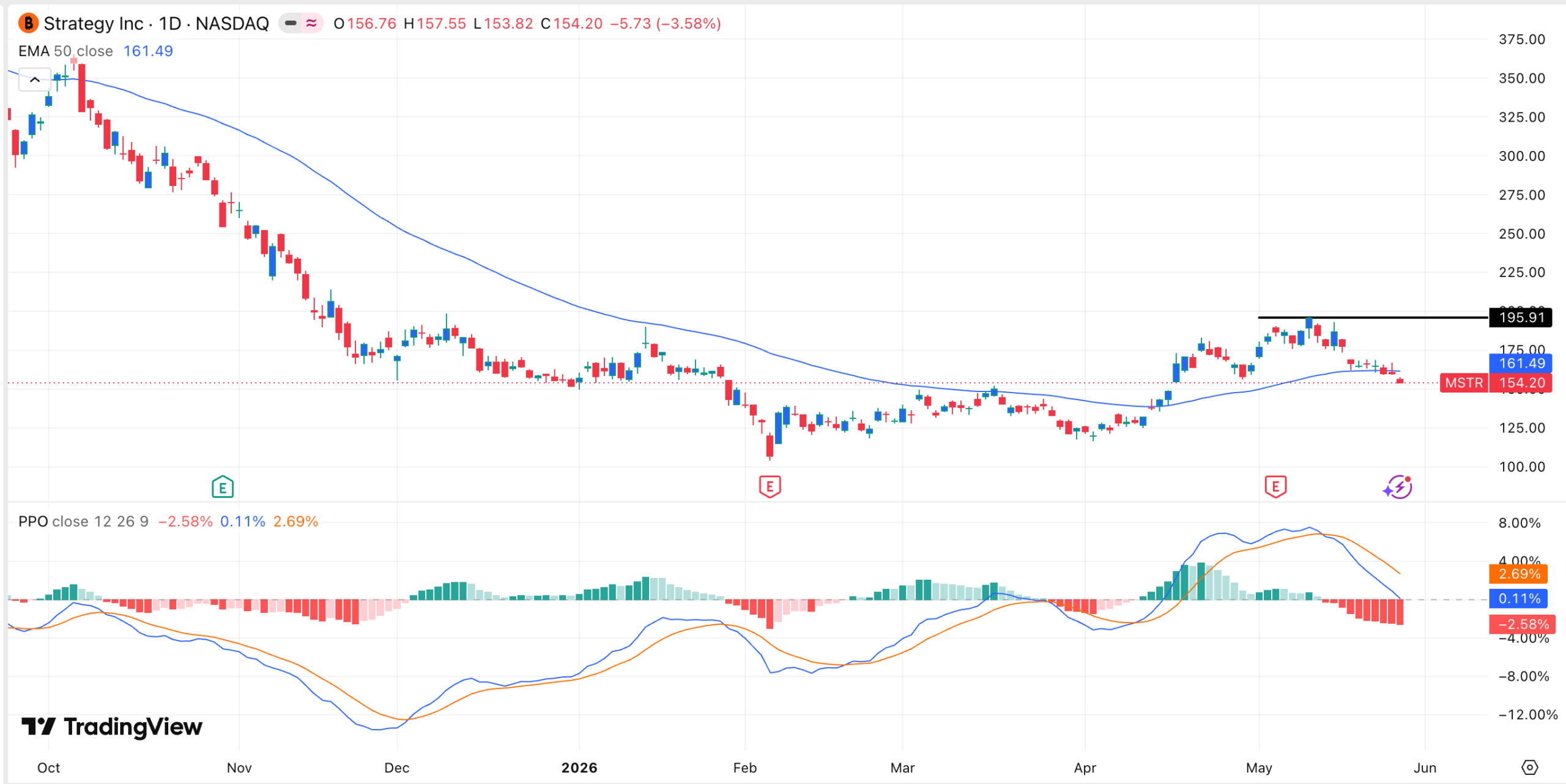The image size is (1566, 784).
Task: Click the change -5.73 (-3.58%) text
Action: coord(666,23)
